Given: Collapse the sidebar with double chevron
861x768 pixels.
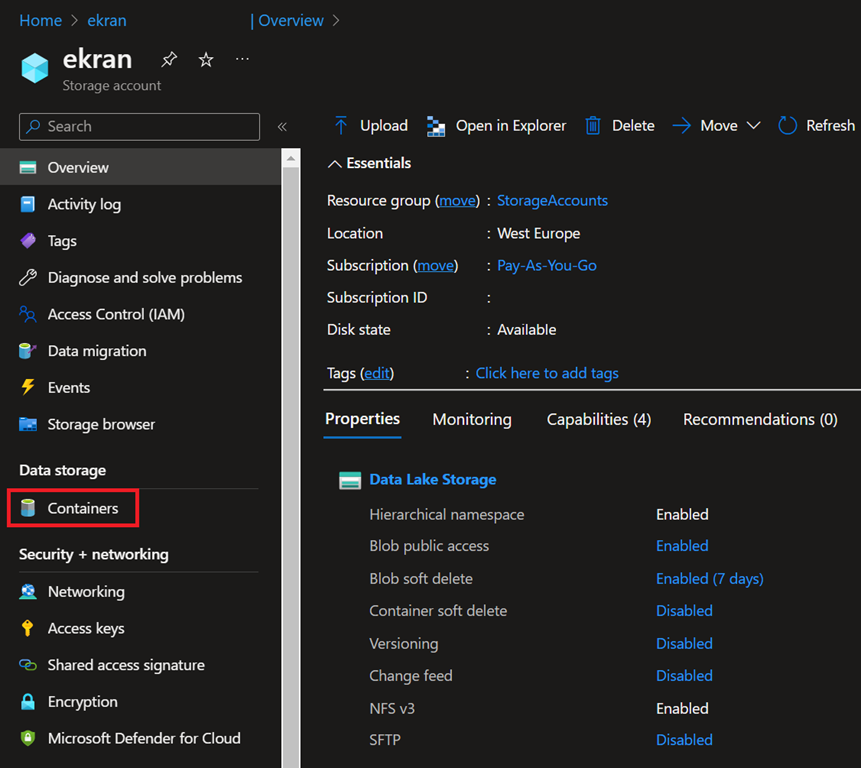Looking at the screenshot, I should pos(282,127).
